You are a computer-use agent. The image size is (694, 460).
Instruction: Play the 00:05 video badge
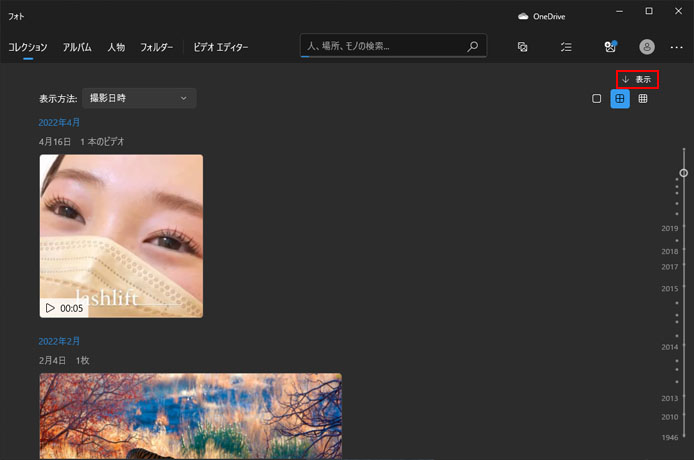pyautogui.click(x=64, y=308)
